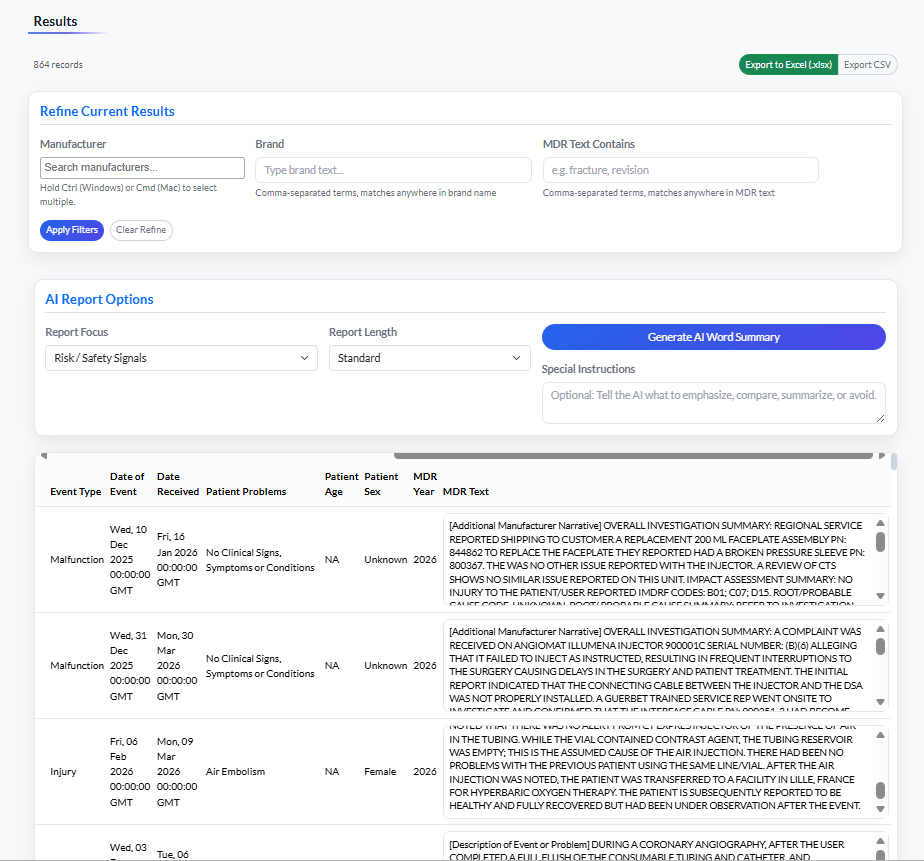Screen dimensions: 924x861
Task: Click the Air Embolism MDR text scrollbar thumb
Action: (880, 790)
